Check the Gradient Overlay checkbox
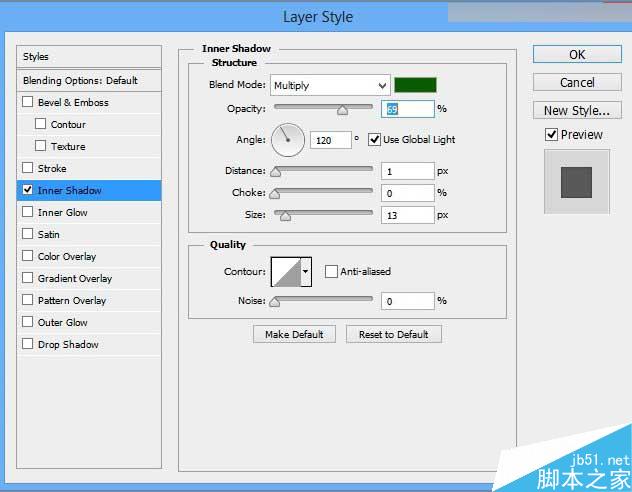Image resolution: width=632 pixels, height=492 pixels. tap(27, 278)
